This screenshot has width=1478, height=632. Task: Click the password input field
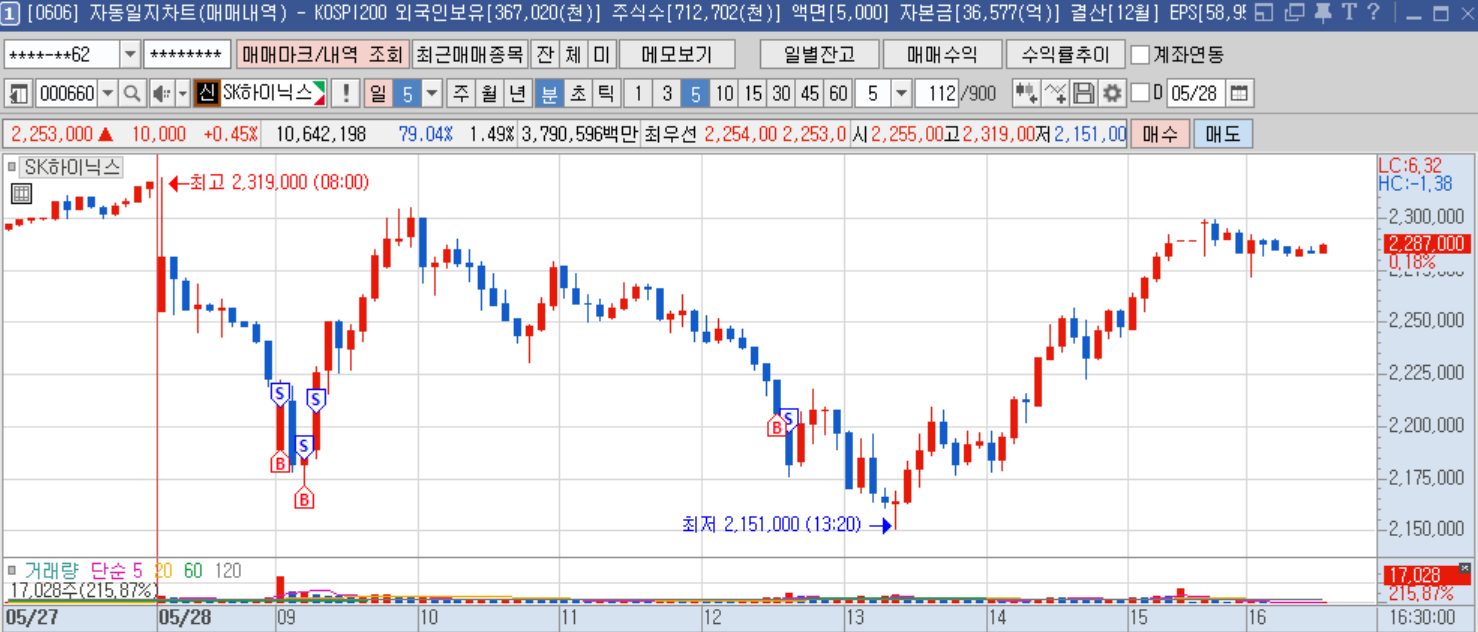tap(187, 54)
